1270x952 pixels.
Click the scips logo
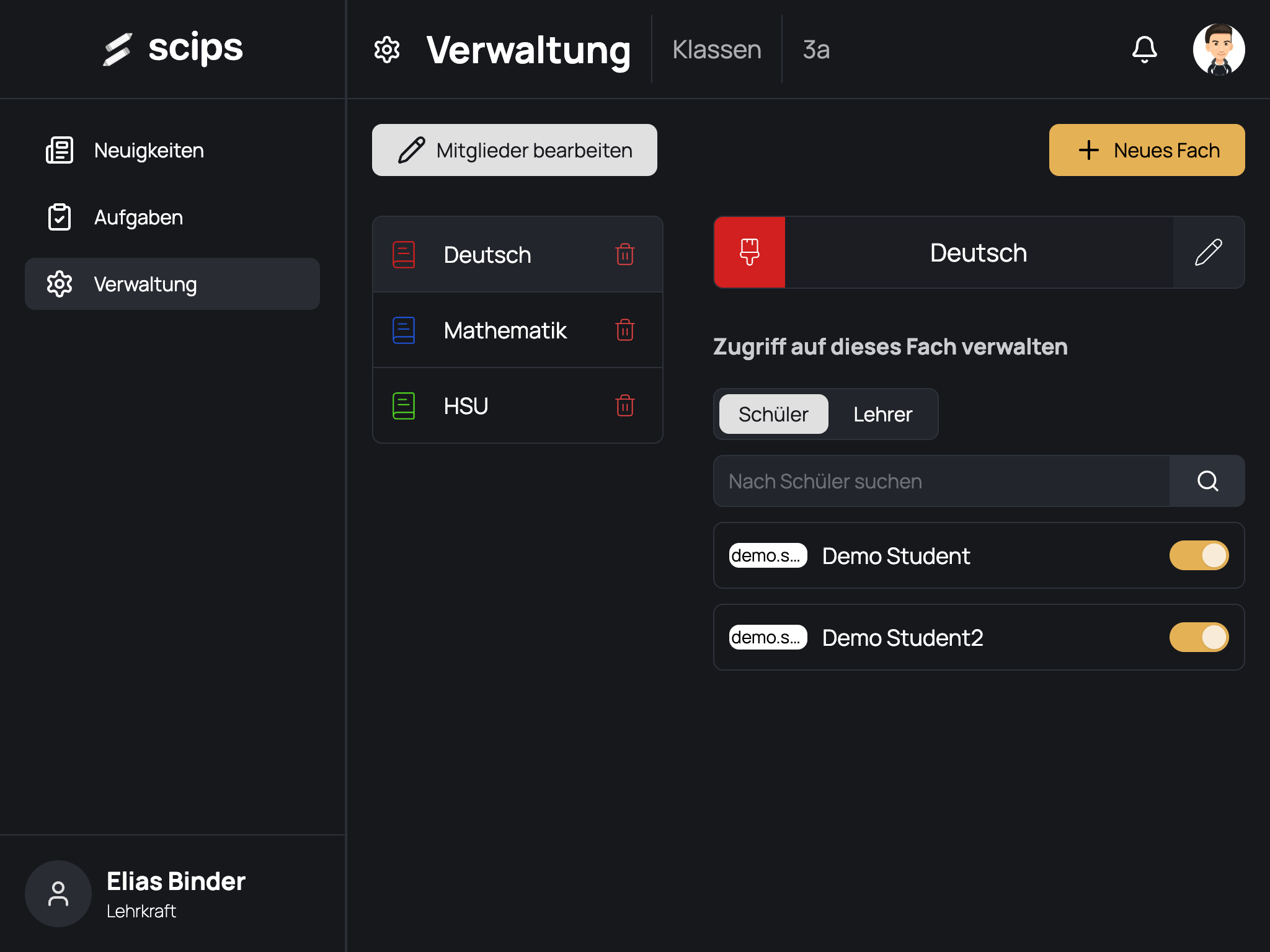[174, 48]
